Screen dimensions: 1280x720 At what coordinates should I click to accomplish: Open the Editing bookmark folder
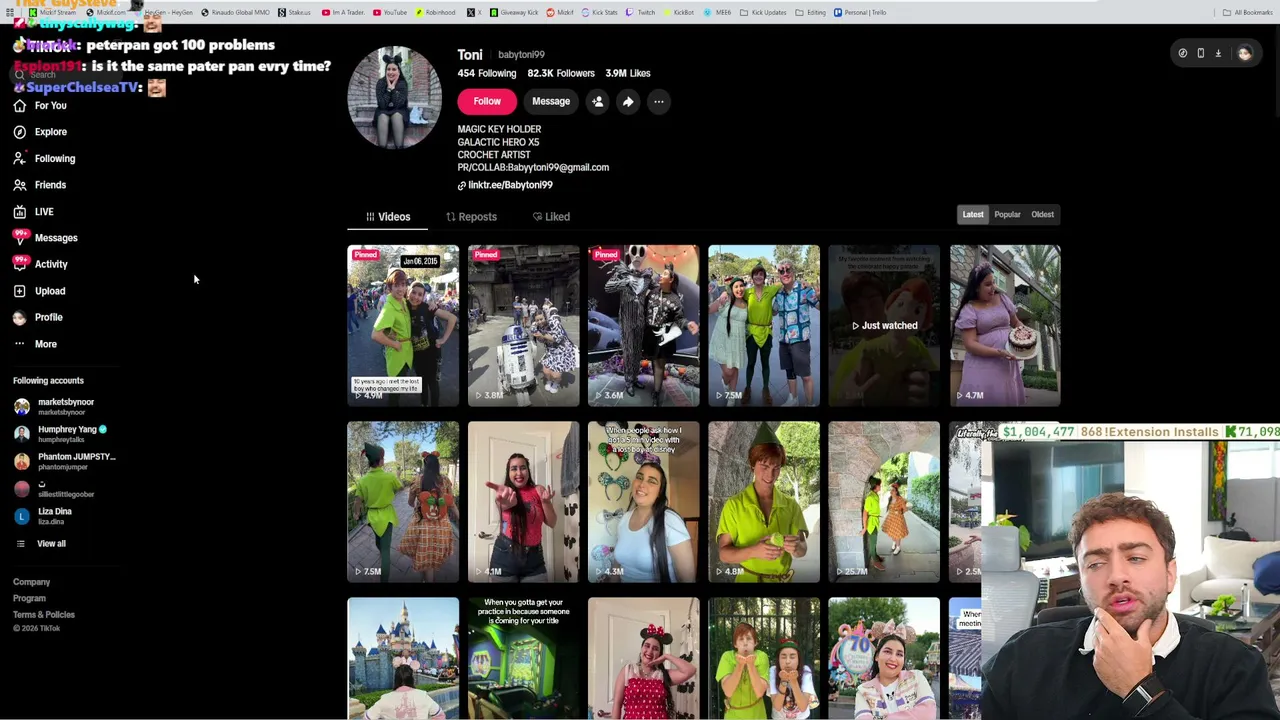pyautogui.click(x=812, y=12)
